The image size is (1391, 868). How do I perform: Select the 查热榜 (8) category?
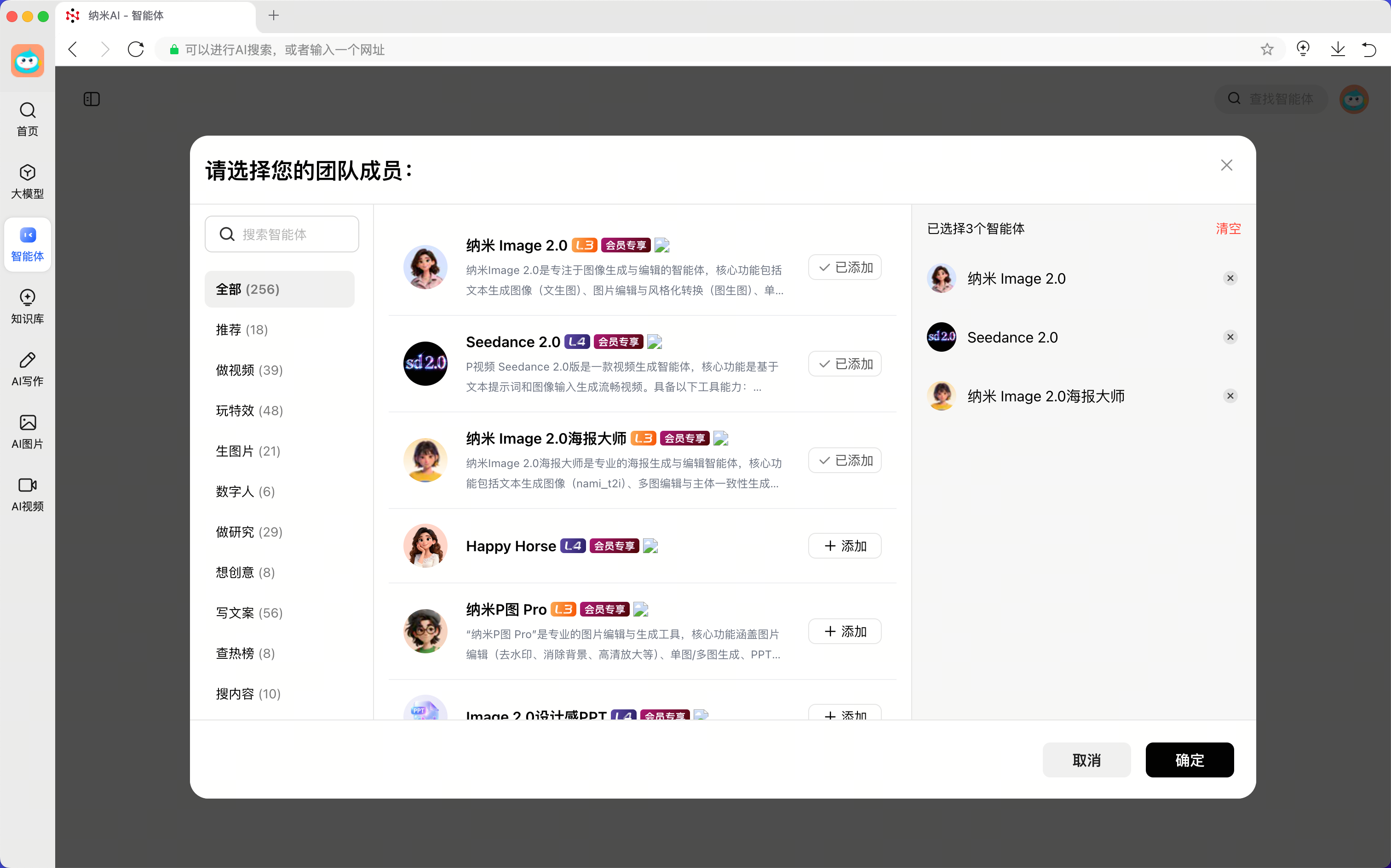coord(280,654)
